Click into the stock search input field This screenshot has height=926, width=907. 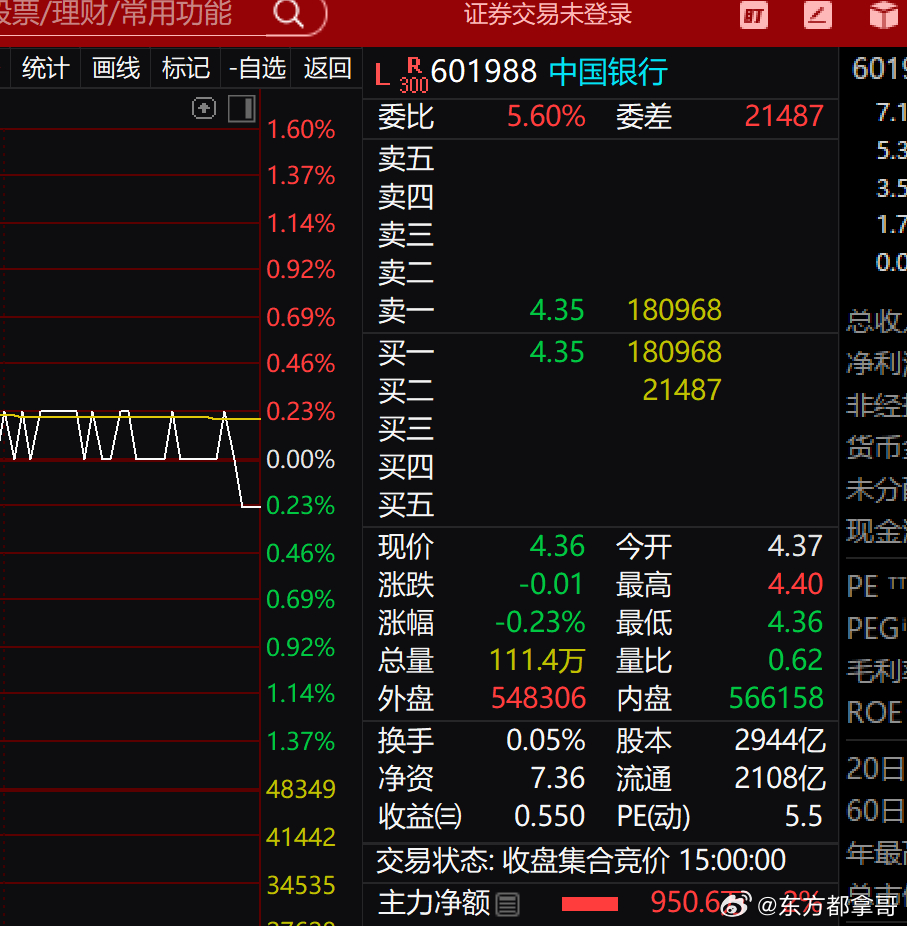(130, 14)
